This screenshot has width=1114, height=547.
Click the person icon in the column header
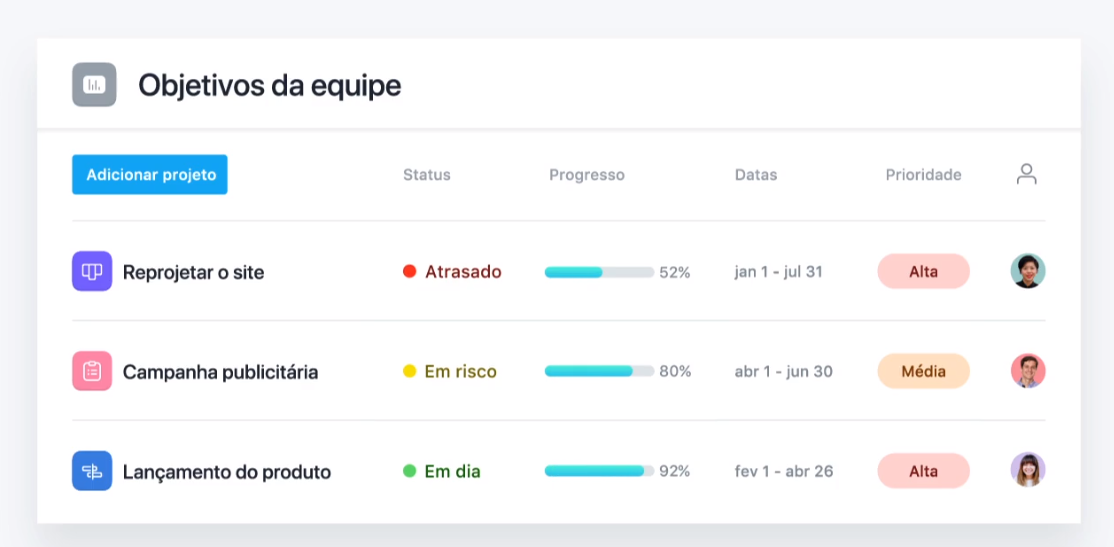pos(1027,174)
